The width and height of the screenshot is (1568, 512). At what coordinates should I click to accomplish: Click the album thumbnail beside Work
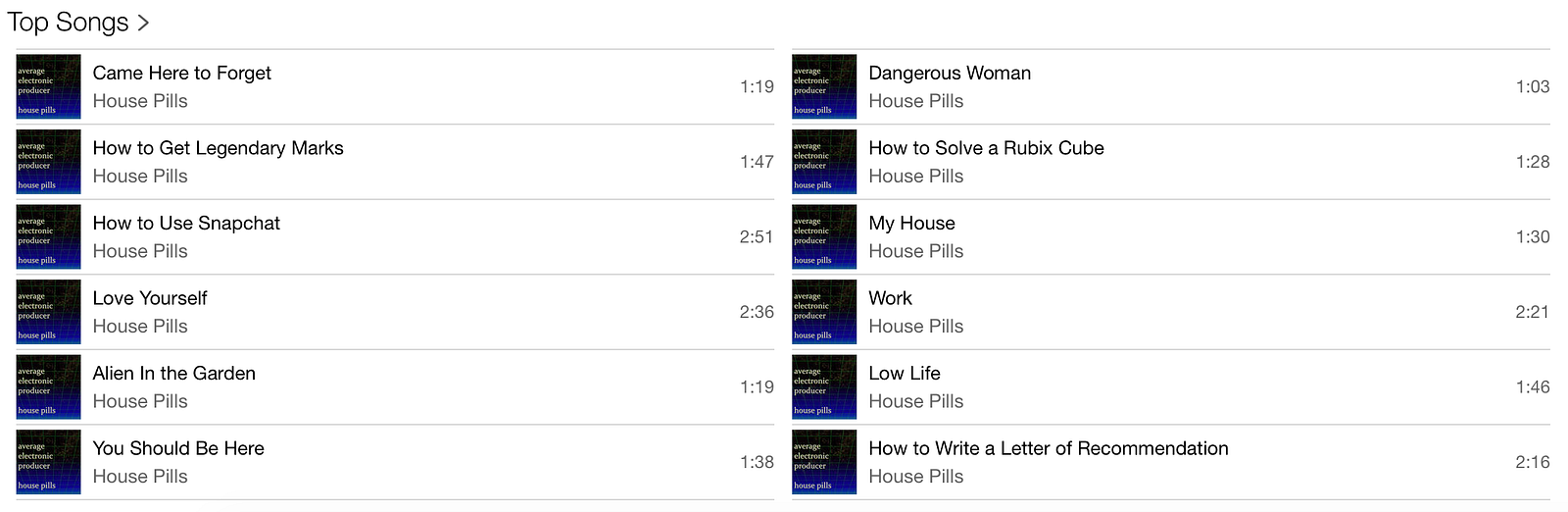click(x=824, y=312)
